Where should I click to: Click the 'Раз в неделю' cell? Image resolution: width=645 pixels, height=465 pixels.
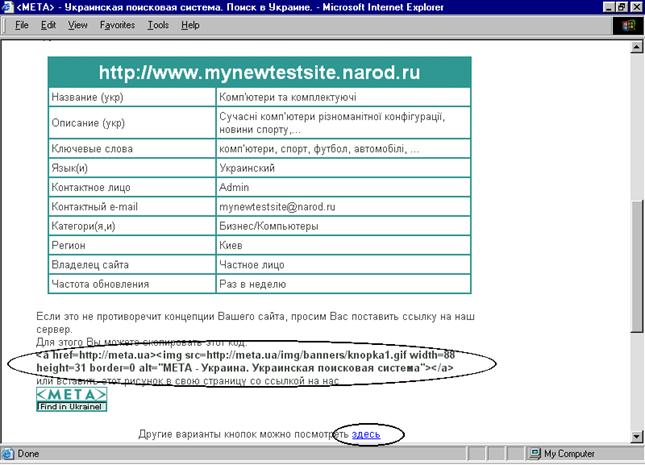coord(343,284)
